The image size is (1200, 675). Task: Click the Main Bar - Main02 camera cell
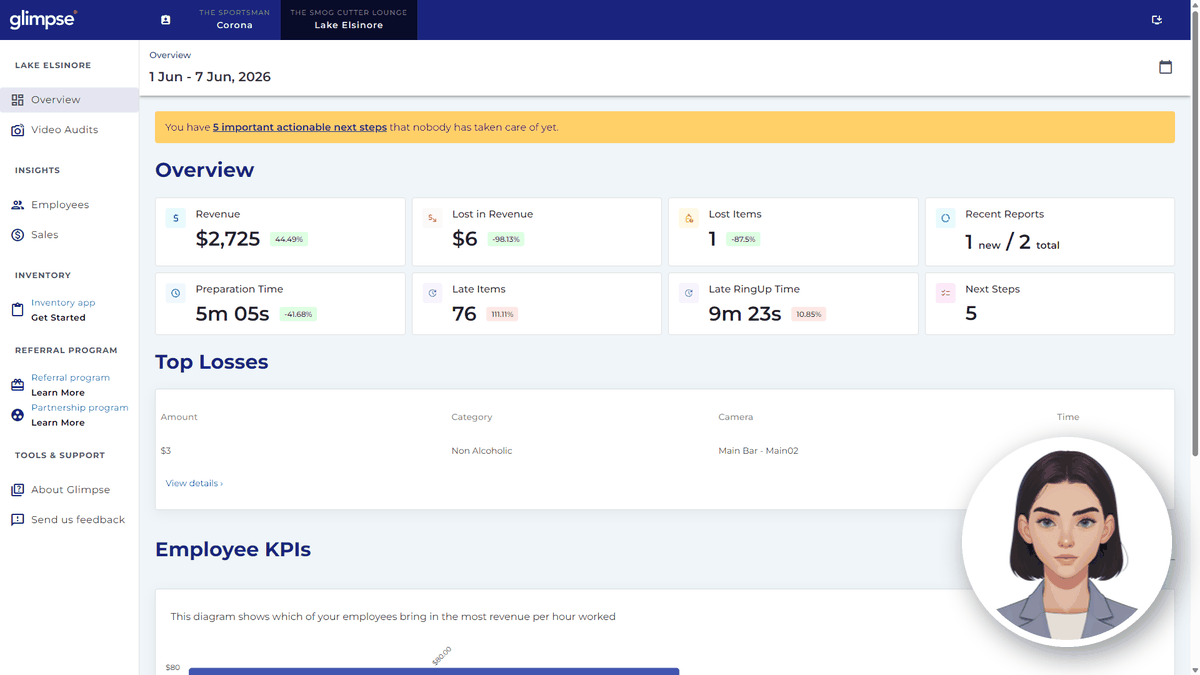click(758, 451)
